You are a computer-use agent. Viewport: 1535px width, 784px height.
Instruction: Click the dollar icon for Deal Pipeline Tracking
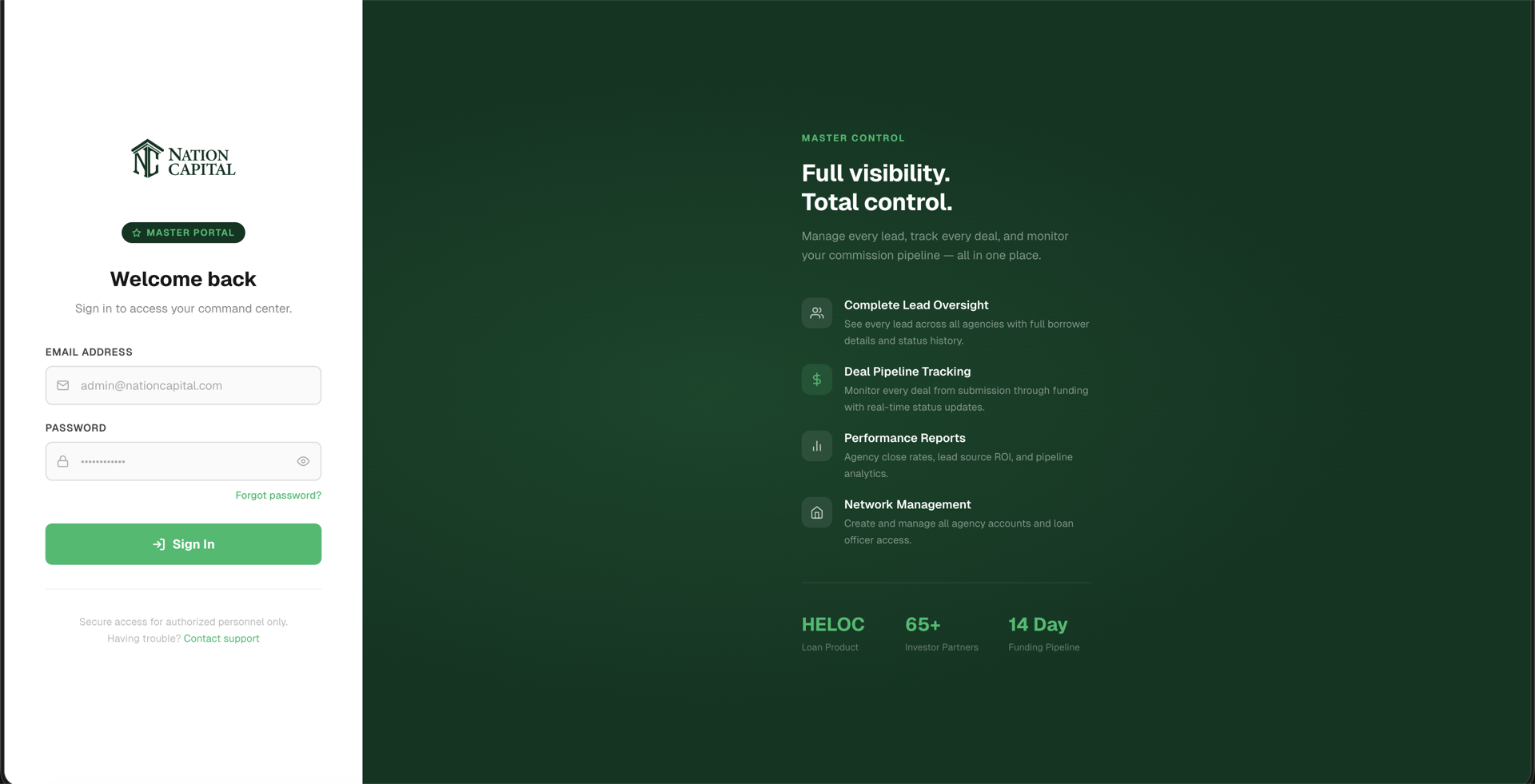[816, 380]
